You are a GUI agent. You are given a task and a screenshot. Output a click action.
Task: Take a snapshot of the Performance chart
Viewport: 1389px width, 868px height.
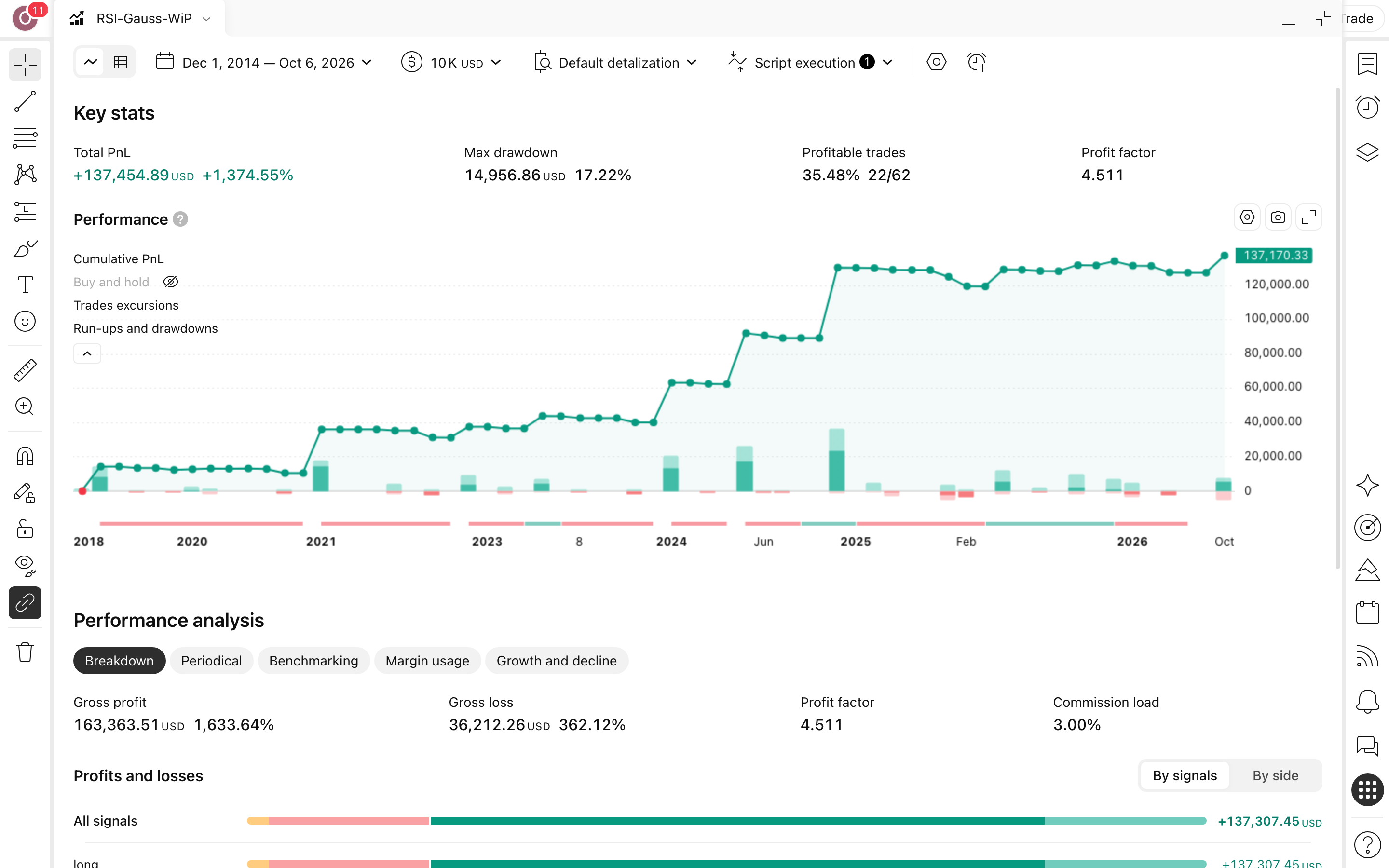tap(1278, 217)
